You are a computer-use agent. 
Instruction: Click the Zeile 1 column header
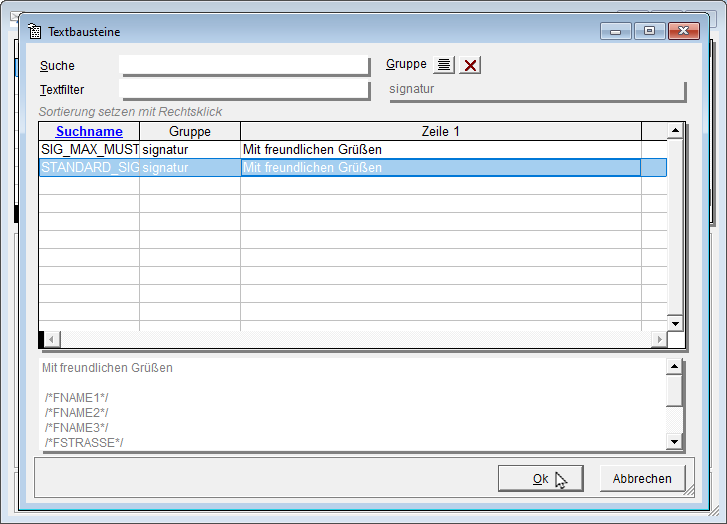pyautogui.click(x=440, y=131)
